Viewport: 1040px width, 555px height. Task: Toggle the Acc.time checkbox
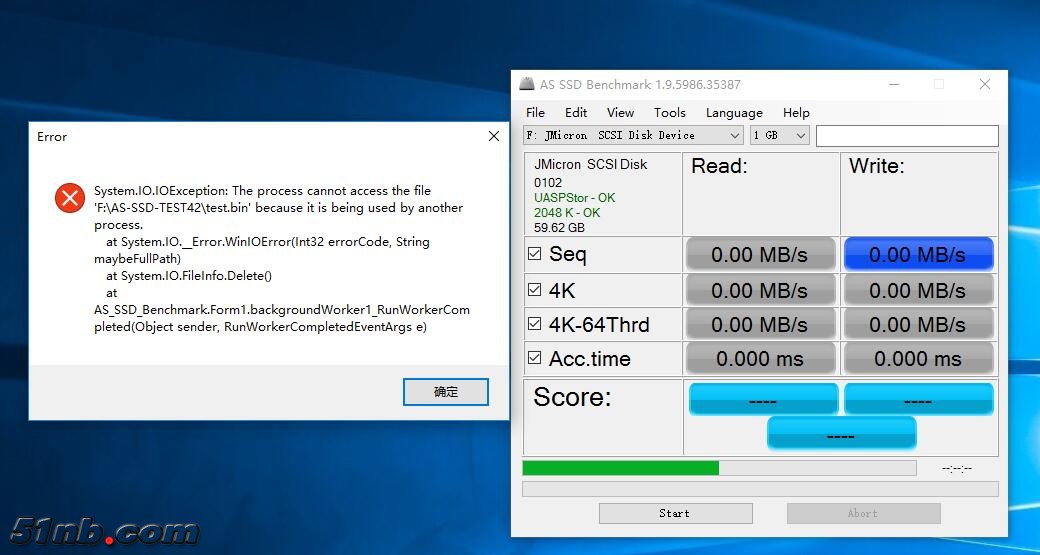point(535,358)
